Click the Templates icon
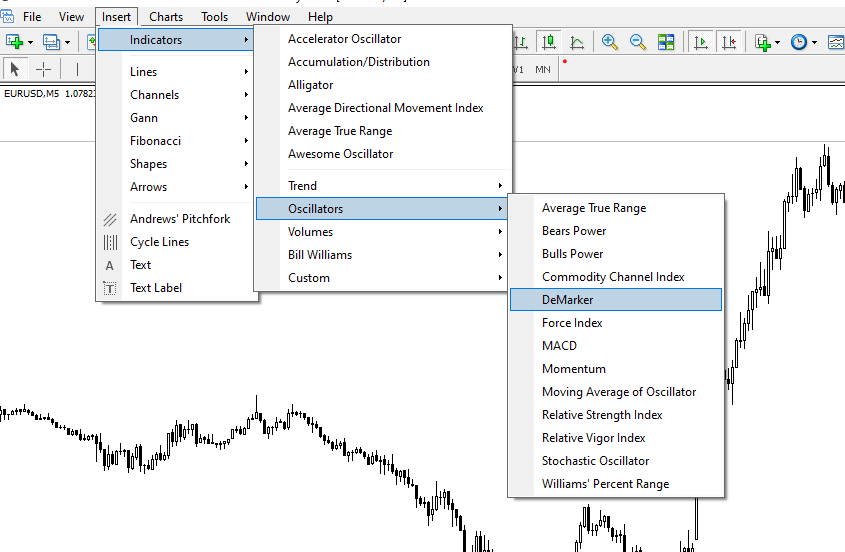Viewport: 845px width, 552px height. point(836,42)
